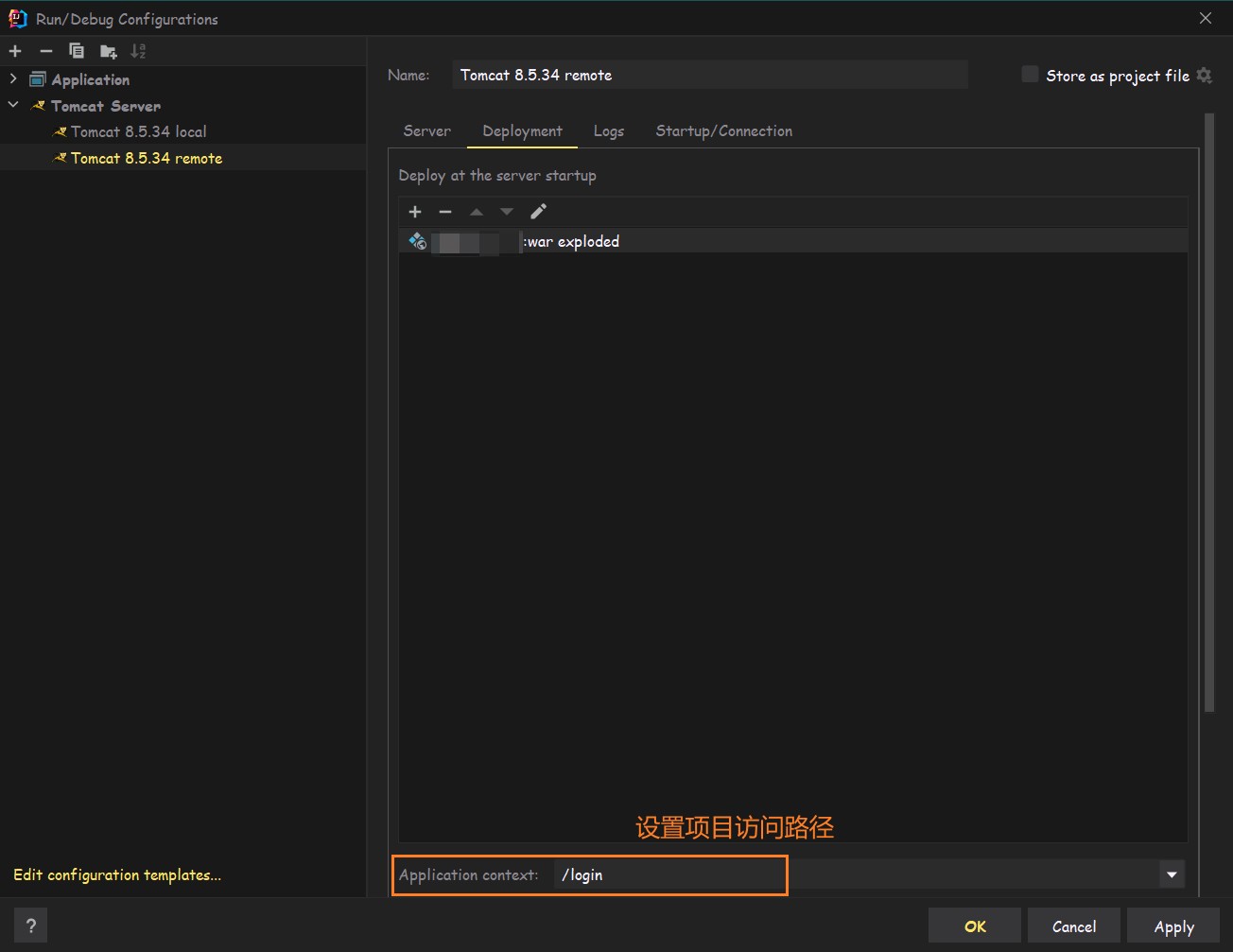The image size is (1233, 952).
Task: Open Store as project file gear settings
Action: (x=1205, y=75)
